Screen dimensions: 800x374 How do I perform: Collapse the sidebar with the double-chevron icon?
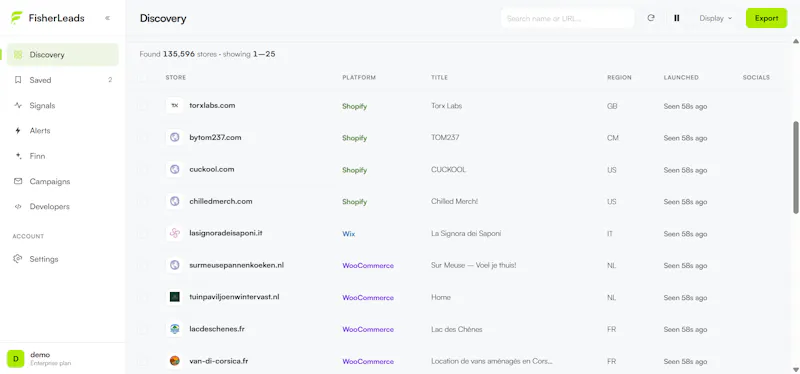click(x=108, y=18)
